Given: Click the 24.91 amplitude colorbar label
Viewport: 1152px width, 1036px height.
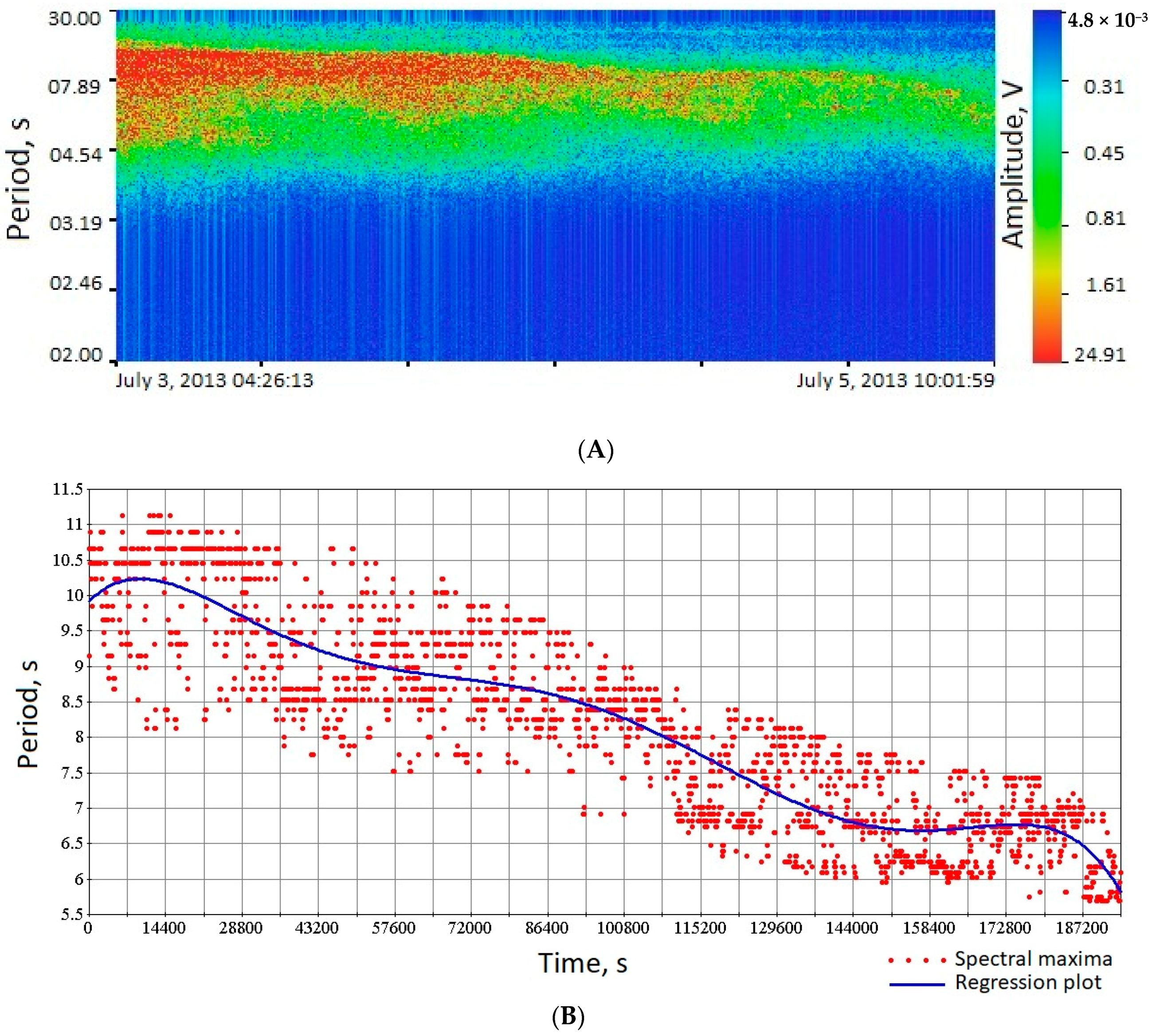Looking at the screenshot, I should [1100, 355].
